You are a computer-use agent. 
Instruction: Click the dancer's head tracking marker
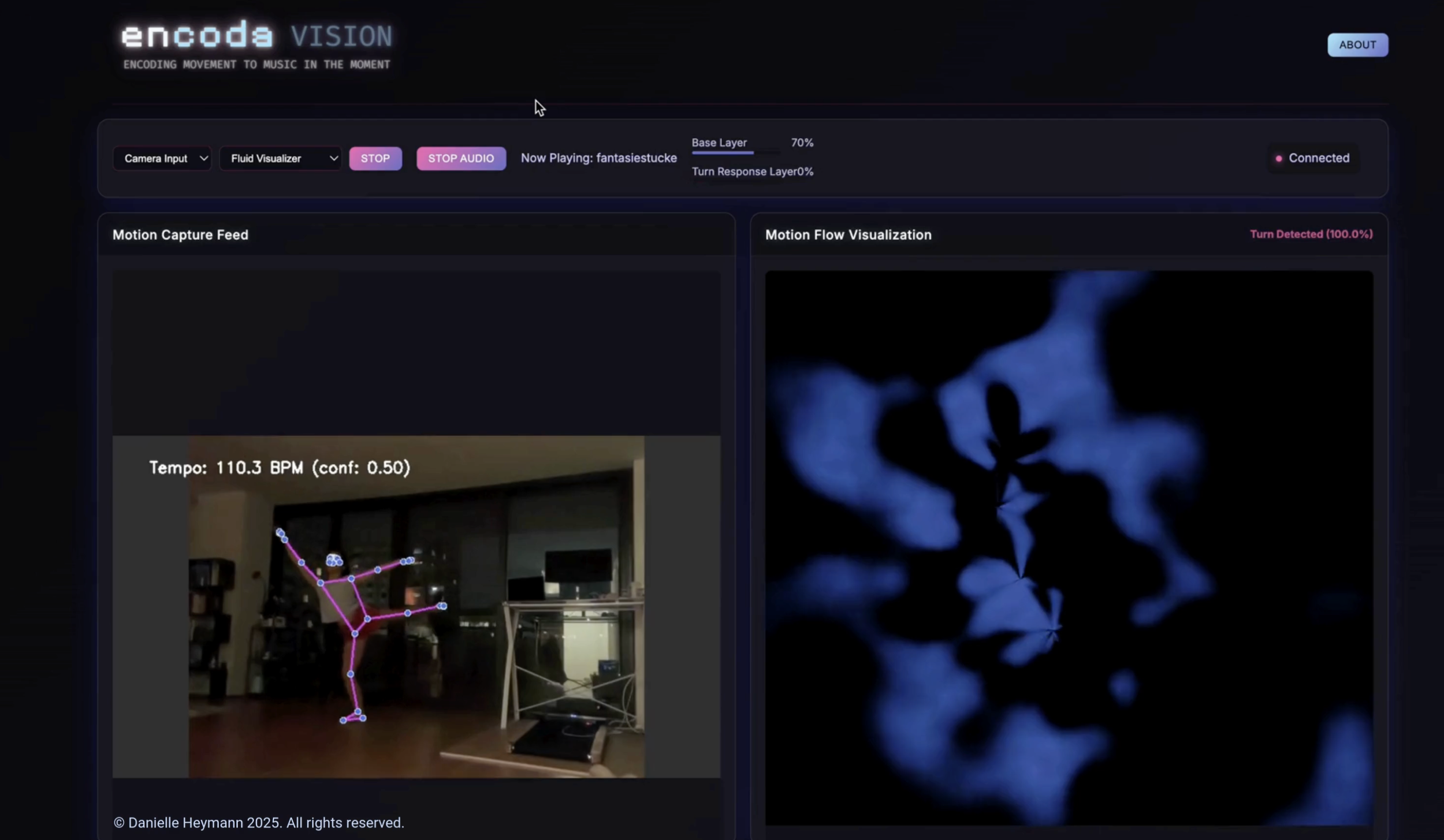pyautogui.click(x=334, y=559)
